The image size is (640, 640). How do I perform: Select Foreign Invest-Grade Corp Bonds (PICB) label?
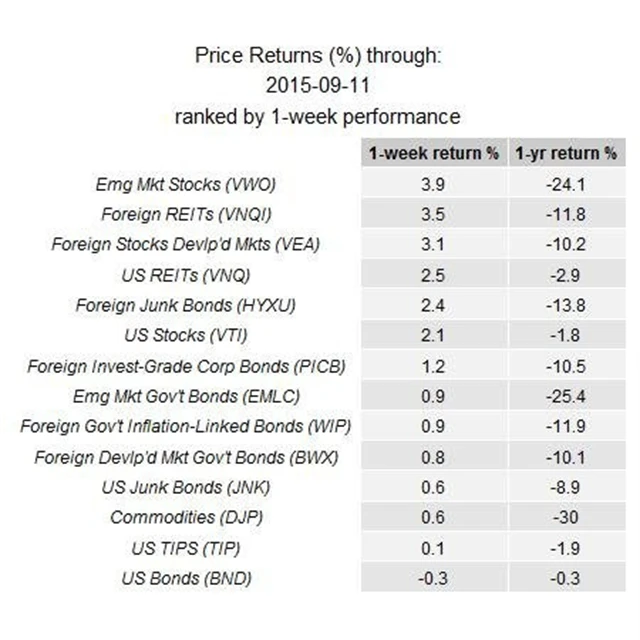pyautogui.click(x=185, y=366)
